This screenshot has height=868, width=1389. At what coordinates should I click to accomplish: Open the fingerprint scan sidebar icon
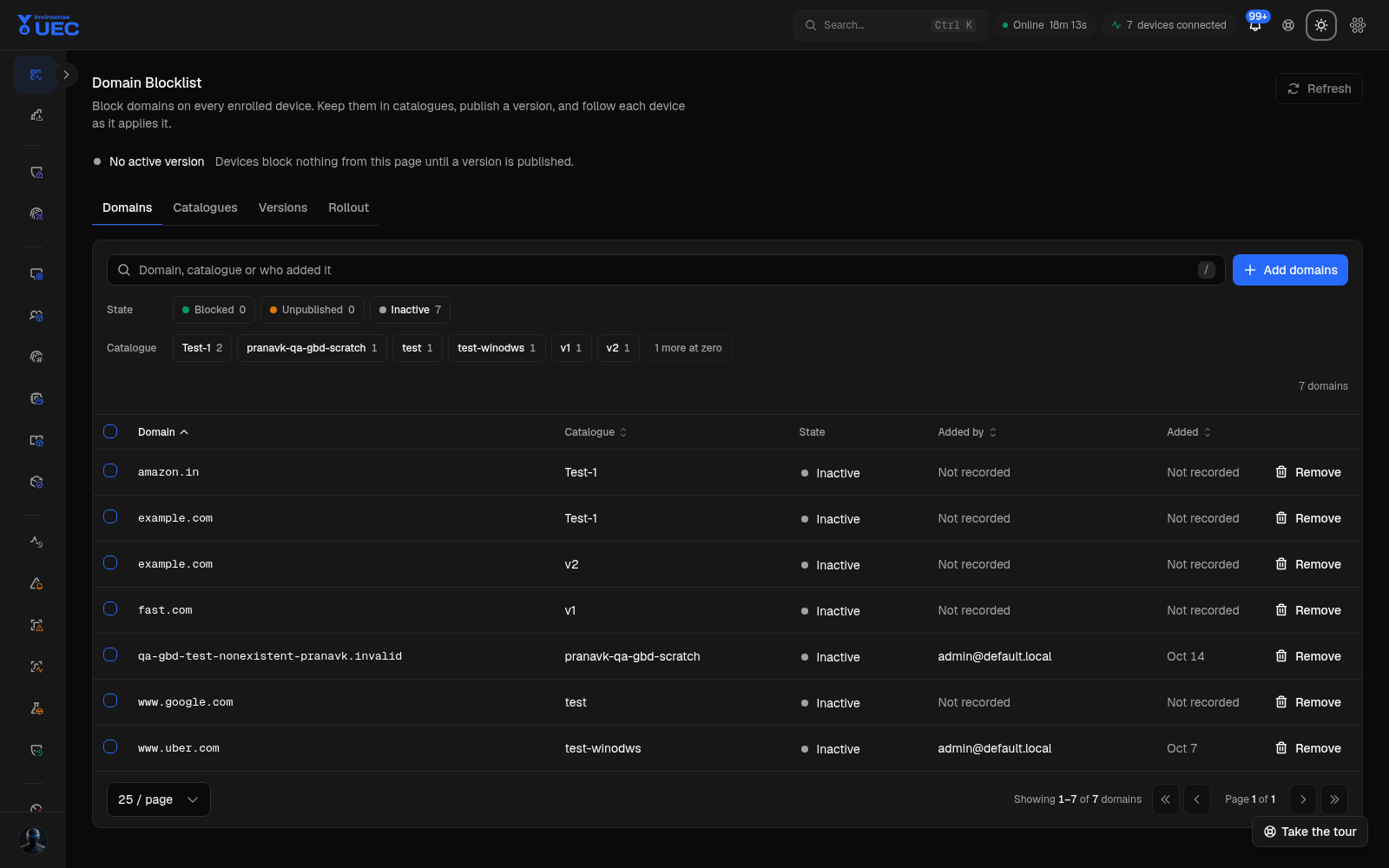click(36, 214)
